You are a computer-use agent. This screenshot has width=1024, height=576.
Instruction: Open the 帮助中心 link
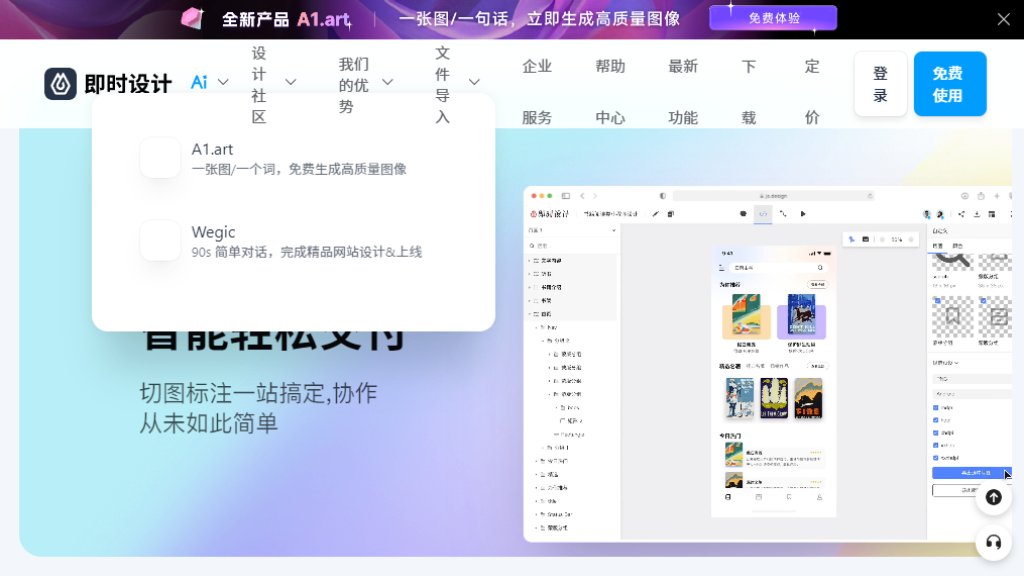click(x=610, y=91)
